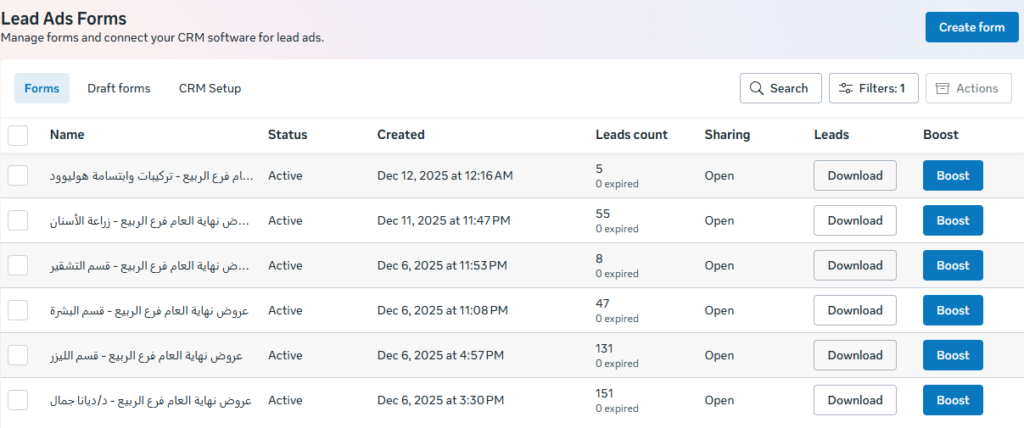The image size is (1024, 428).
Task: Select the checkbox for the 55-leads form
Action: [x=18, y=220]
